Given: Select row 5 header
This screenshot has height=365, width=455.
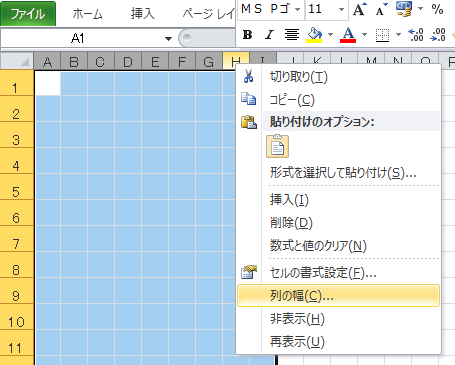Looking at the screenshot, I should pos(17,187).
